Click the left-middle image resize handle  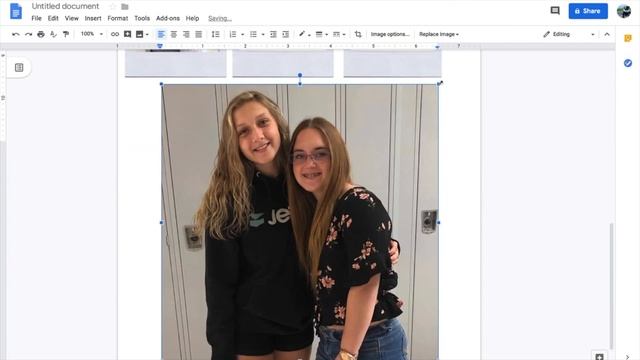(161, 222)
